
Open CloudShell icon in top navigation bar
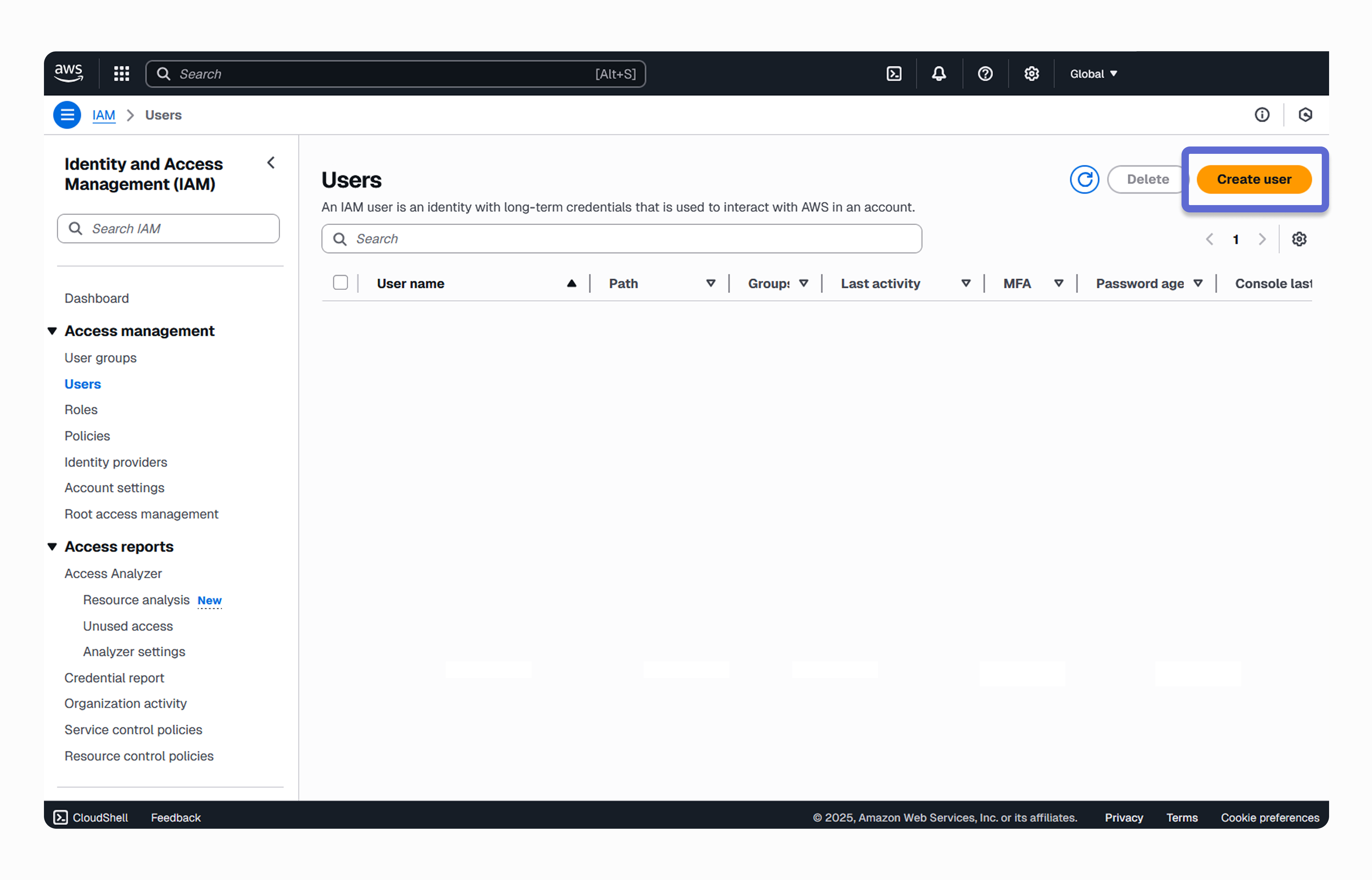pos(894,74)
